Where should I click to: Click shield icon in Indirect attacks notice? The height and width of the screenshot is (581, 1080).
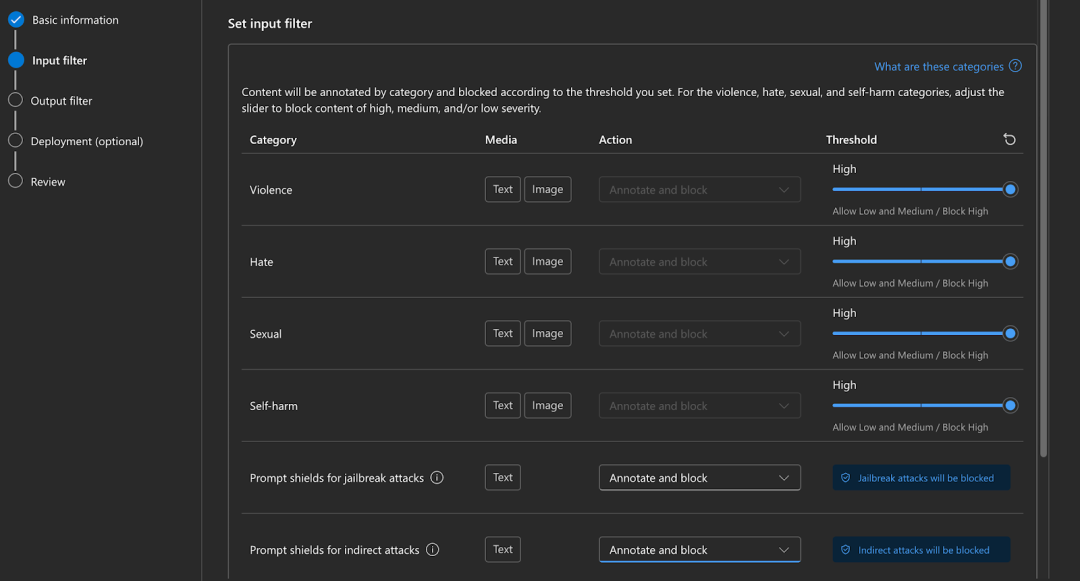(x=845, y=550)
